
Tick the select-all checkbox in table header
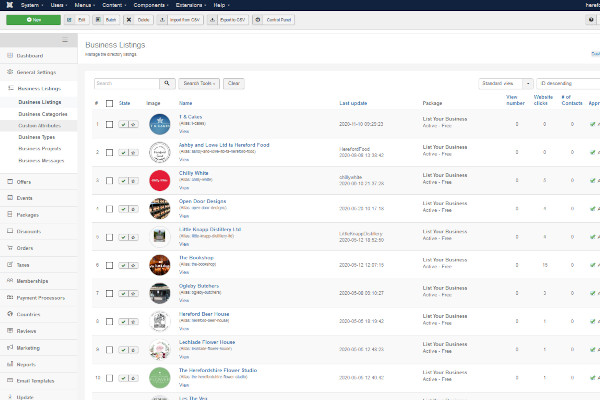point(109,103)
